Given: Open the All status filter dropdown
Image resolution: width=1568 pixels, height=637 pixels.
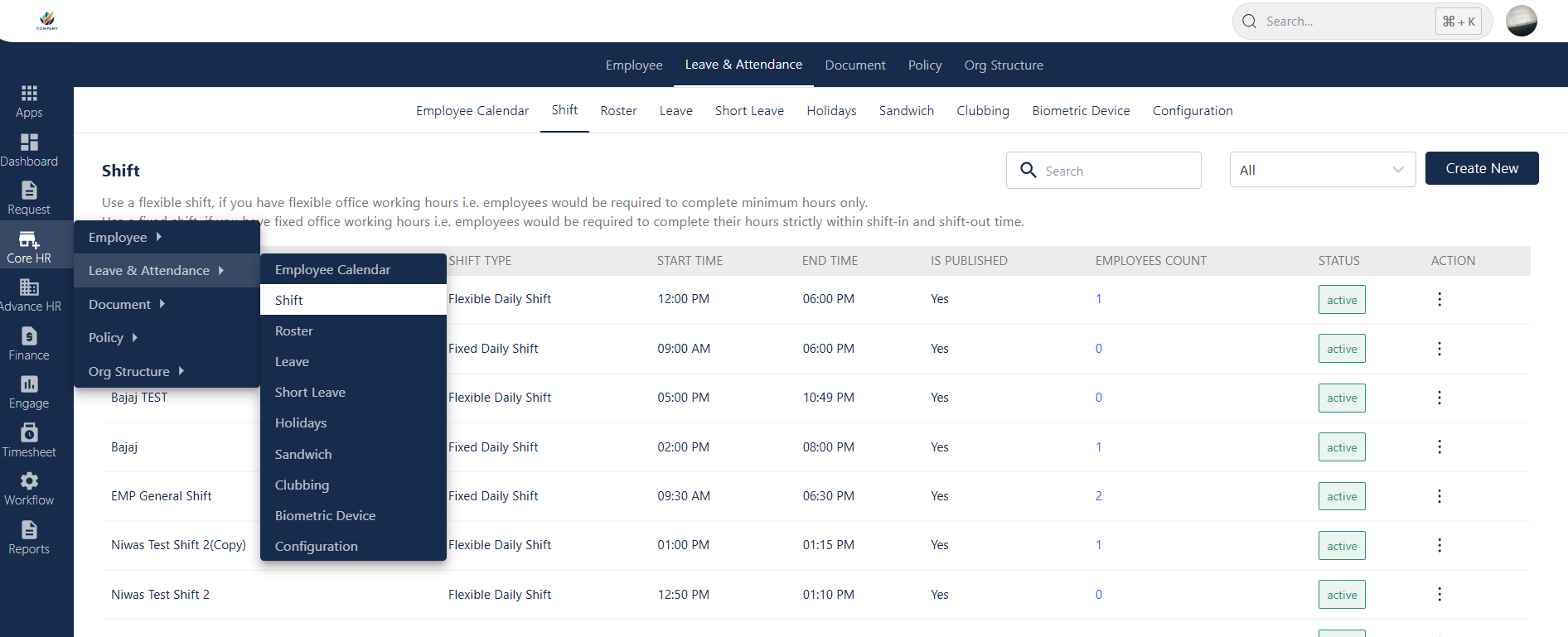Looking at the screenshot, I should [1322, 170].
